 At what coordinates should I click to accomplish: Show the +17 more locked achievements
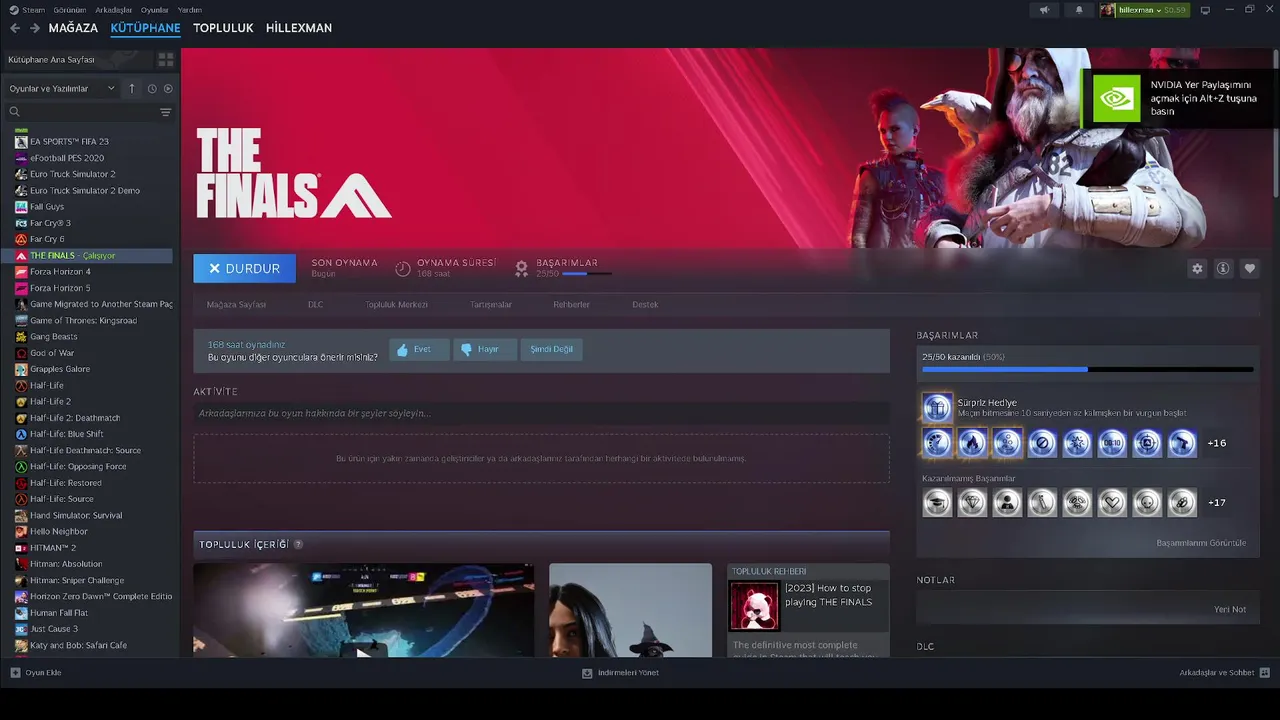[x=1216, y=503]
